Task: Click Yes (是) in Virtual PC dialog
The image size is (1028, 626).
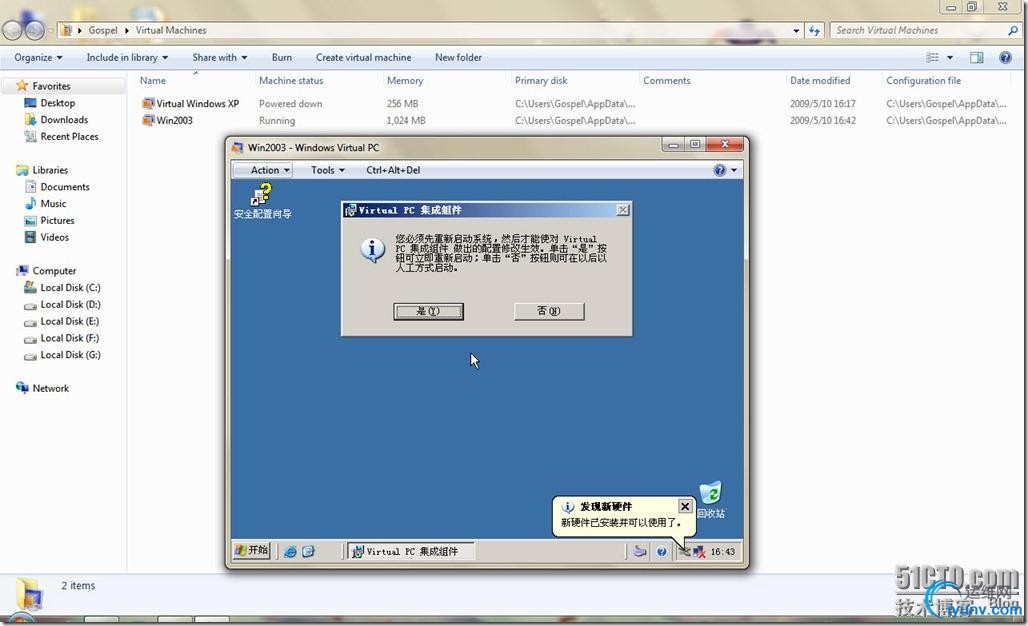Action: (428, 311)
